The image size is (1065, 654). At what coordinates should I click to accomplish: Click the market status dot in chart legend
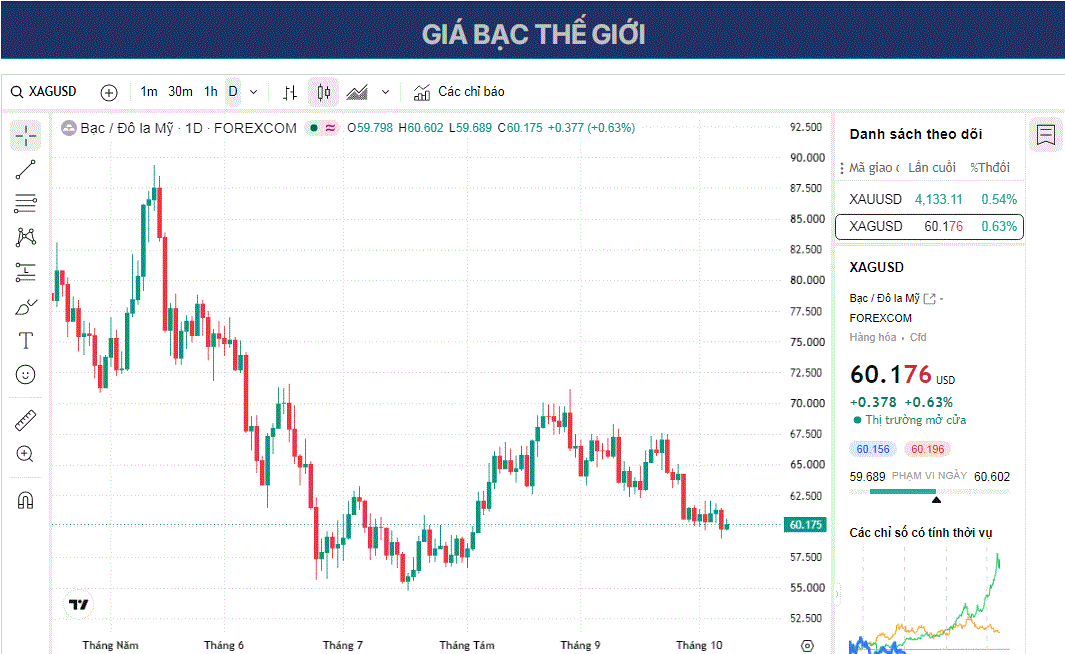click(314, 128)
